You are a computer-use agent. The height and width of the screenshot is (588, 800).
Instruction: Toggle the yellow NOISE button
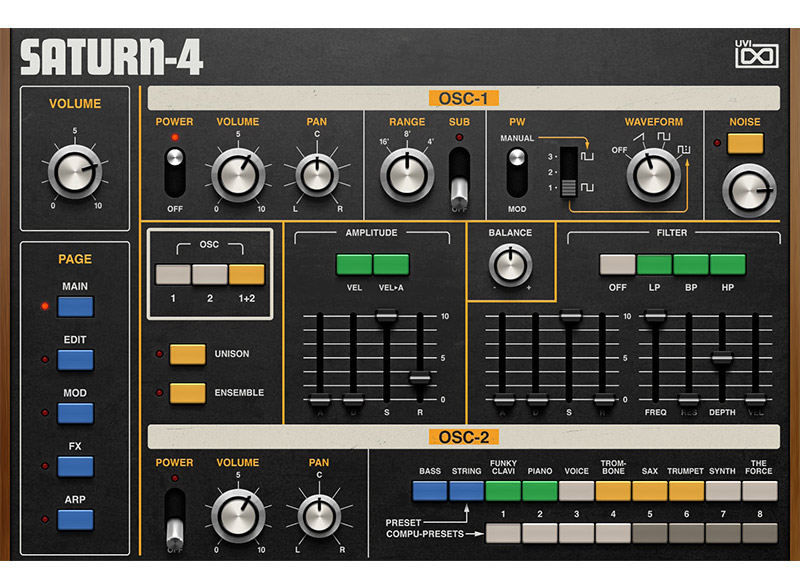(745, 143)
